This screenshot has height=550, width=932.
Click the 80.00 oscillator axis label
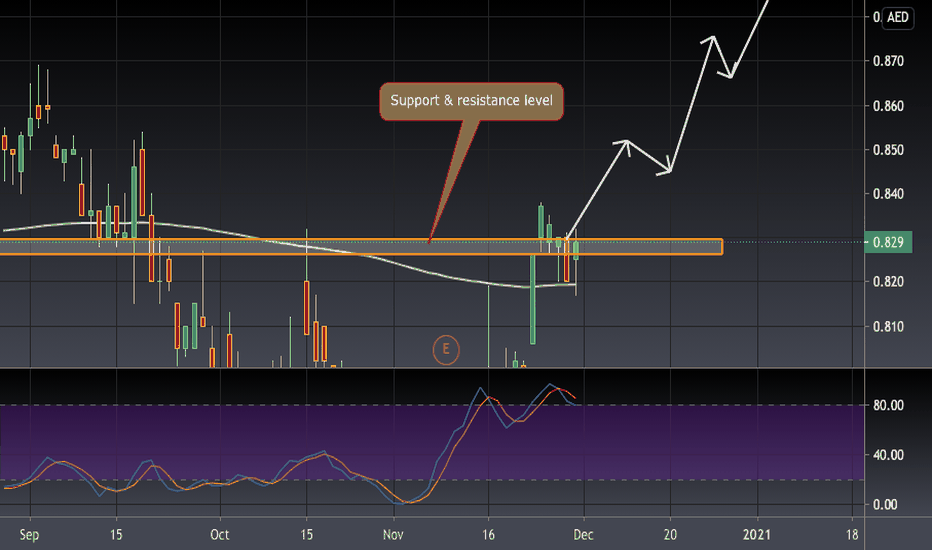[x=888, y=406]
